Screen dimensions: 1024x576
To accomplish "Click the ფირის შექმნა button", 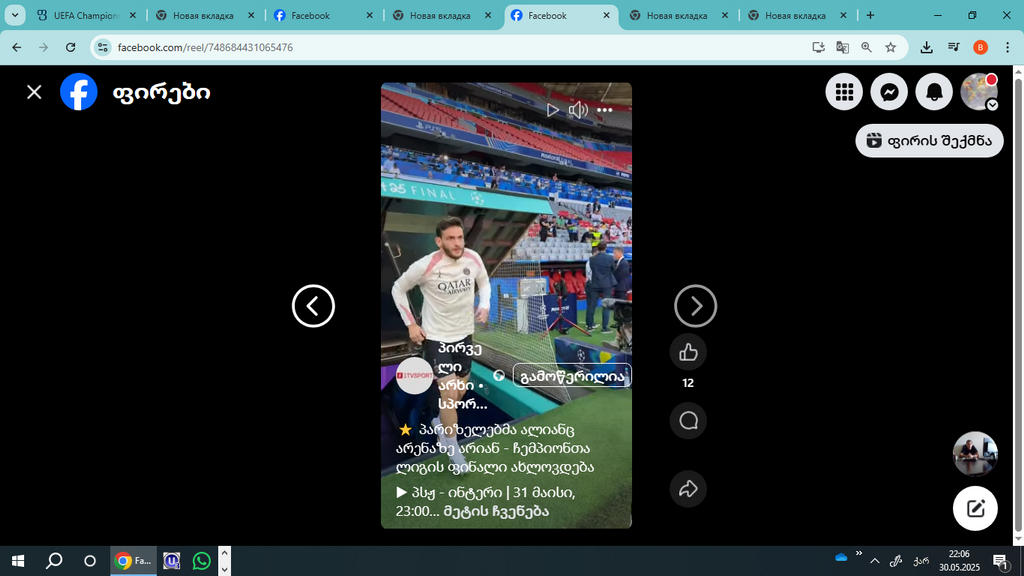I will pos(929,140).
